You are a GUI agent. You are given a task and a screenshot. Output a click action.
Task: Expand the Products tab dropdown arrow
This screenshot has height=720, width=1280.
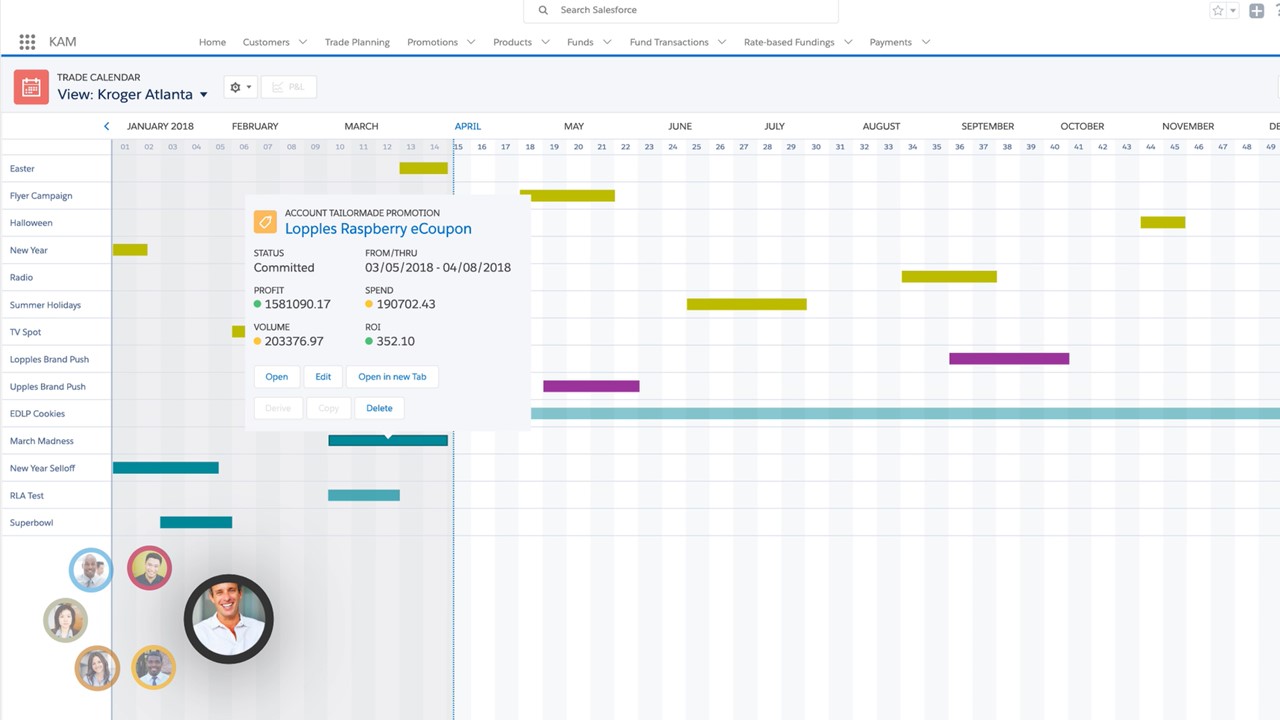tap(545, 42)
